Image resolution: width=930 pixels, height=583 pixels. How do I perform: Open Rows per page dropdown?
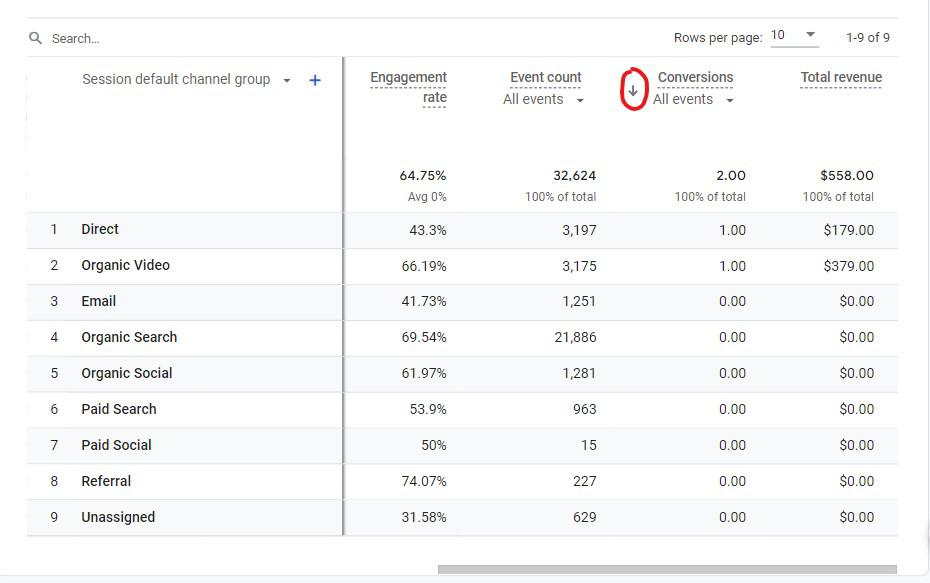click(794, 36)
